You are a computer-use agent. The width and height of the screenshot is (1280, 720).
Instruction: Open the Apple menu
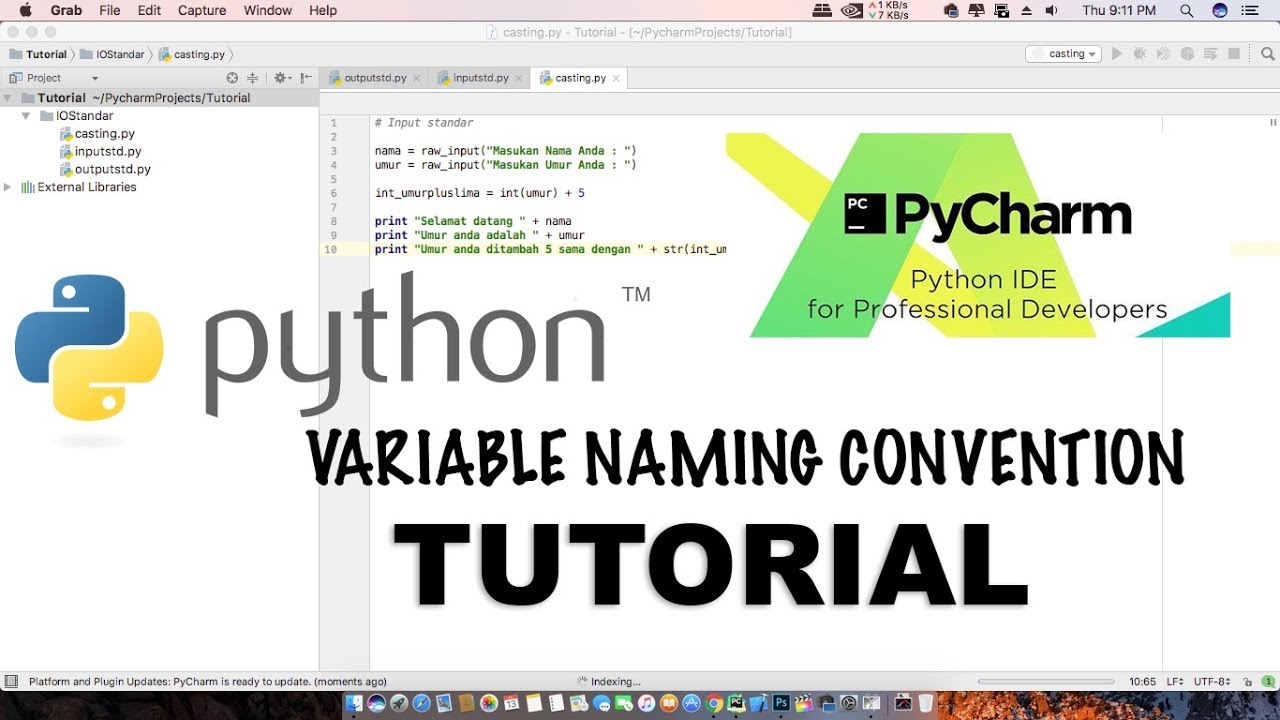point(25,10)
